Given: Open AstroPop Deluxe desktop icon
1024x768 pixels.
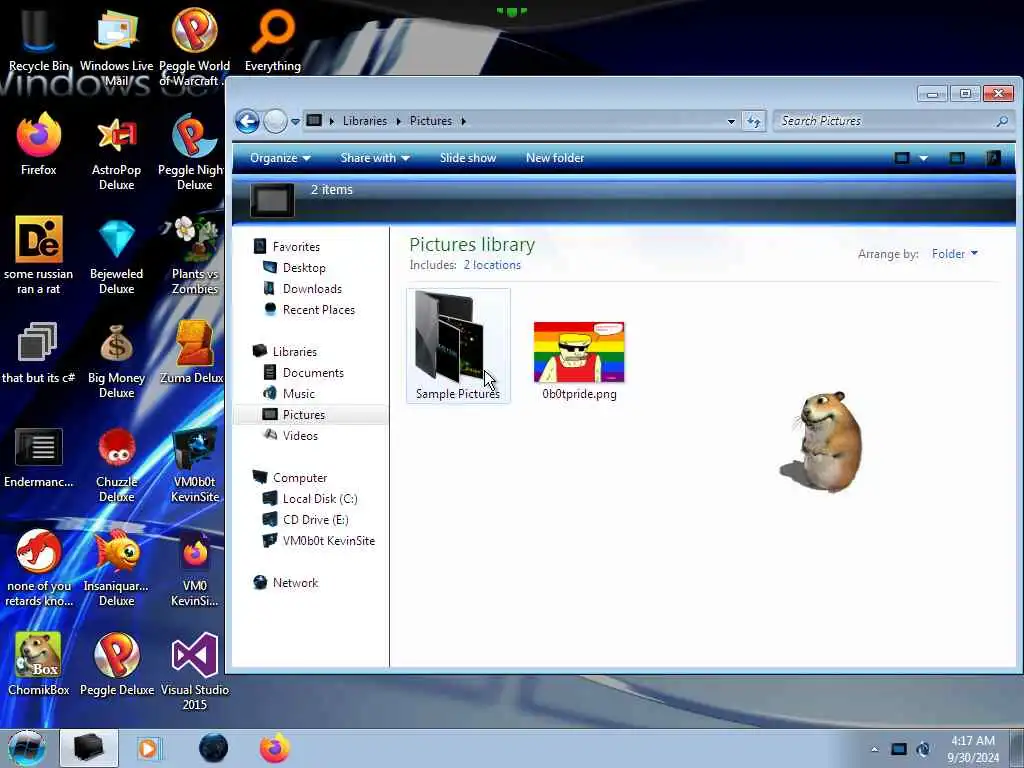Looking at the screenshot, I should point(116,152).
